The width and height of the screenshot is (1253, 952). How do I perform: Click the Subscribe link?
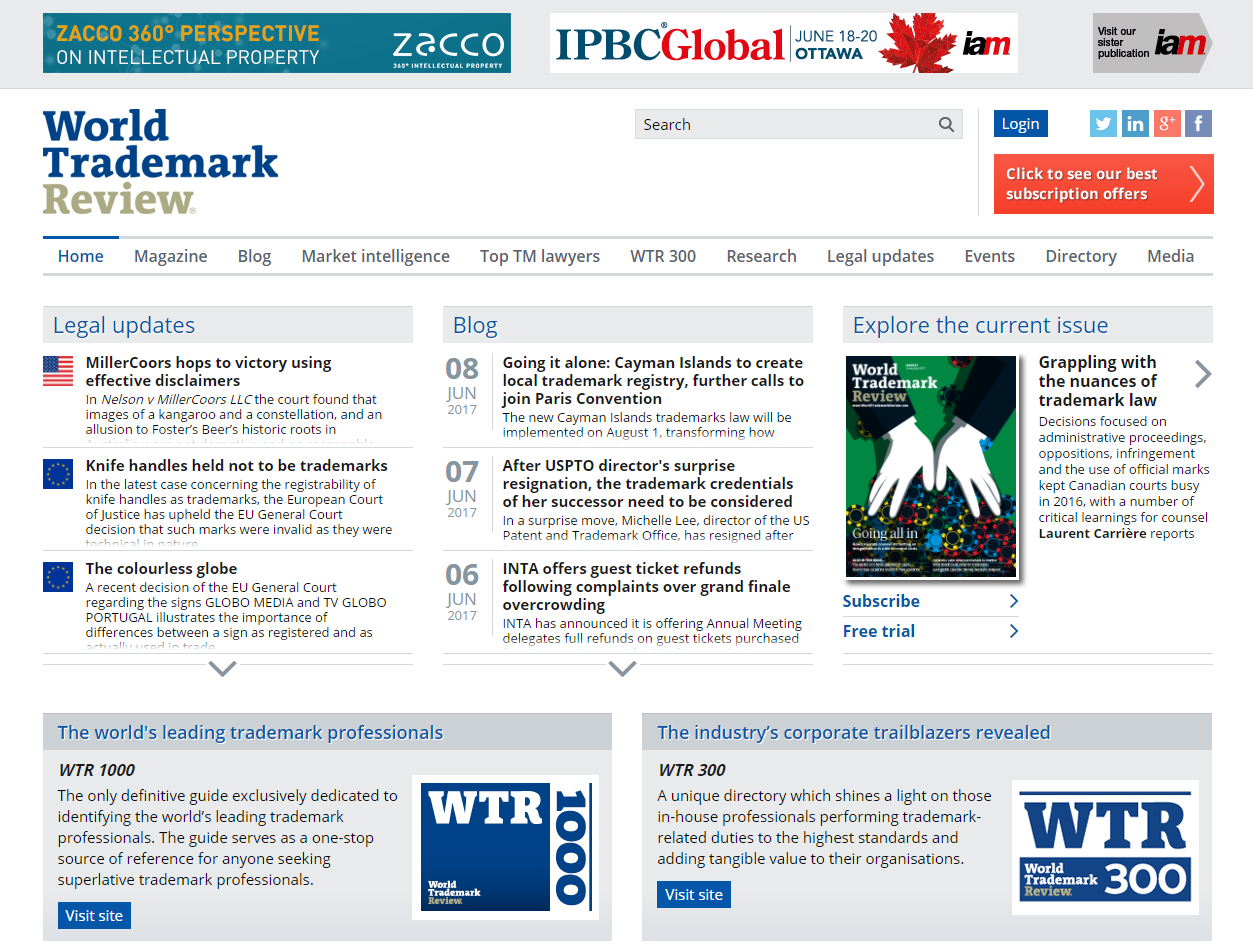tap(881, 601)
